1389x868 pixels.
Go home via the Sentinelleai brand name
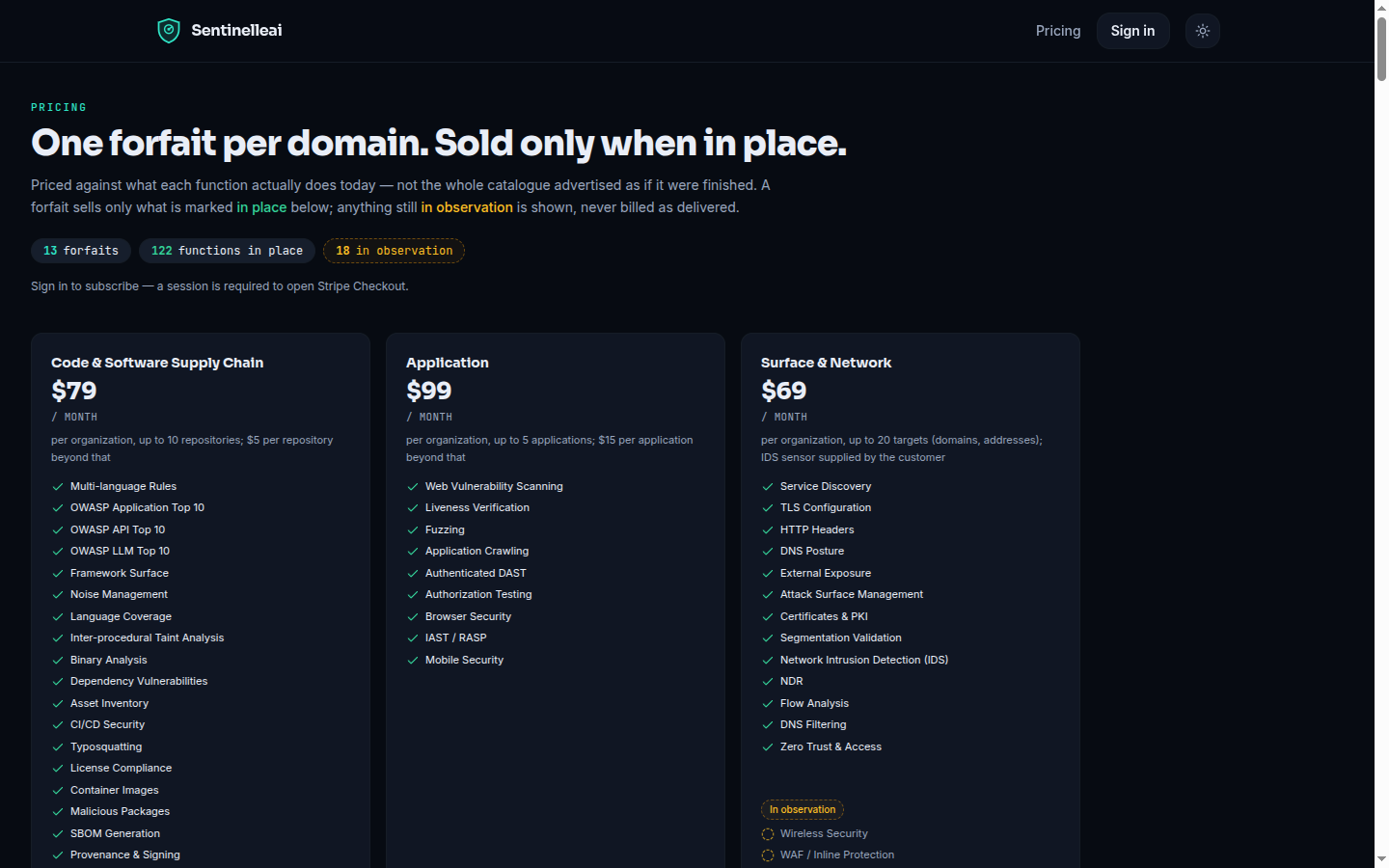pyautogui.click(x=236, y=31)
